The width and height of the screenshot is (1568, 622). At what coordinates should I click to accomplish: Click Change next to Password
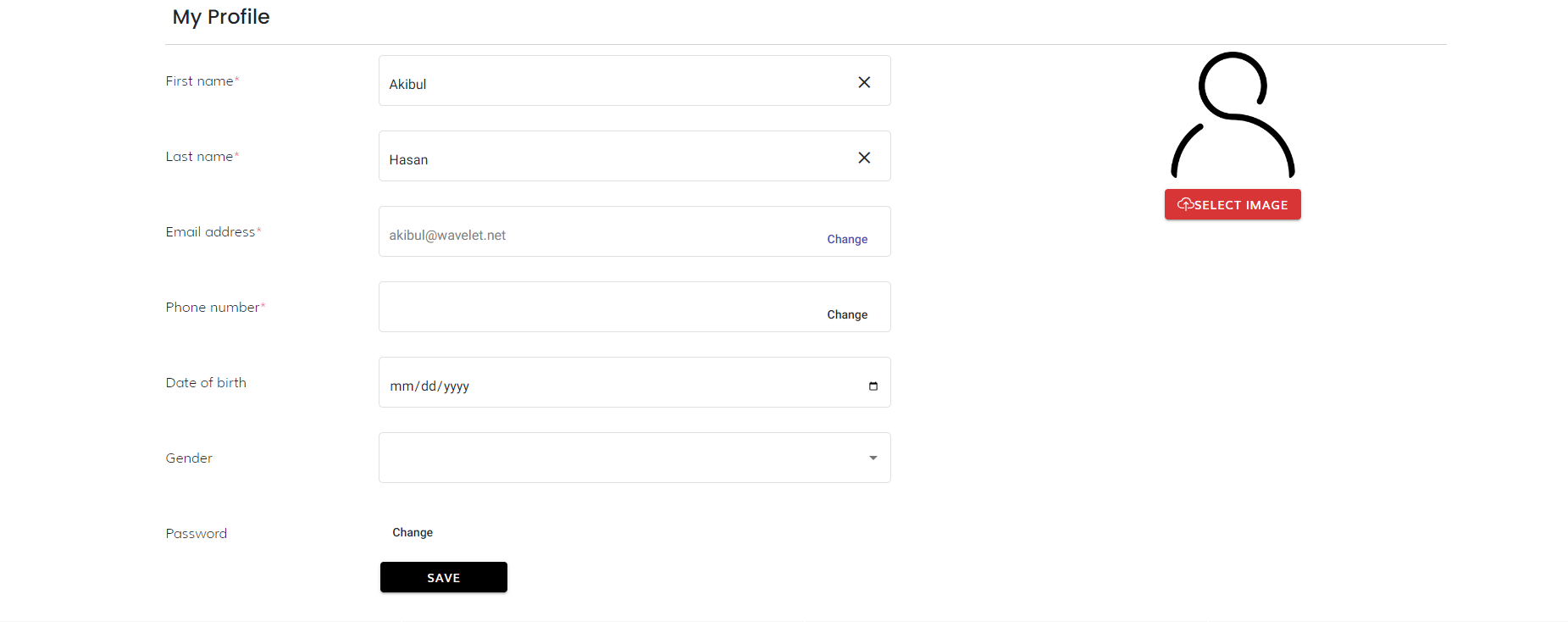[413, 532]
